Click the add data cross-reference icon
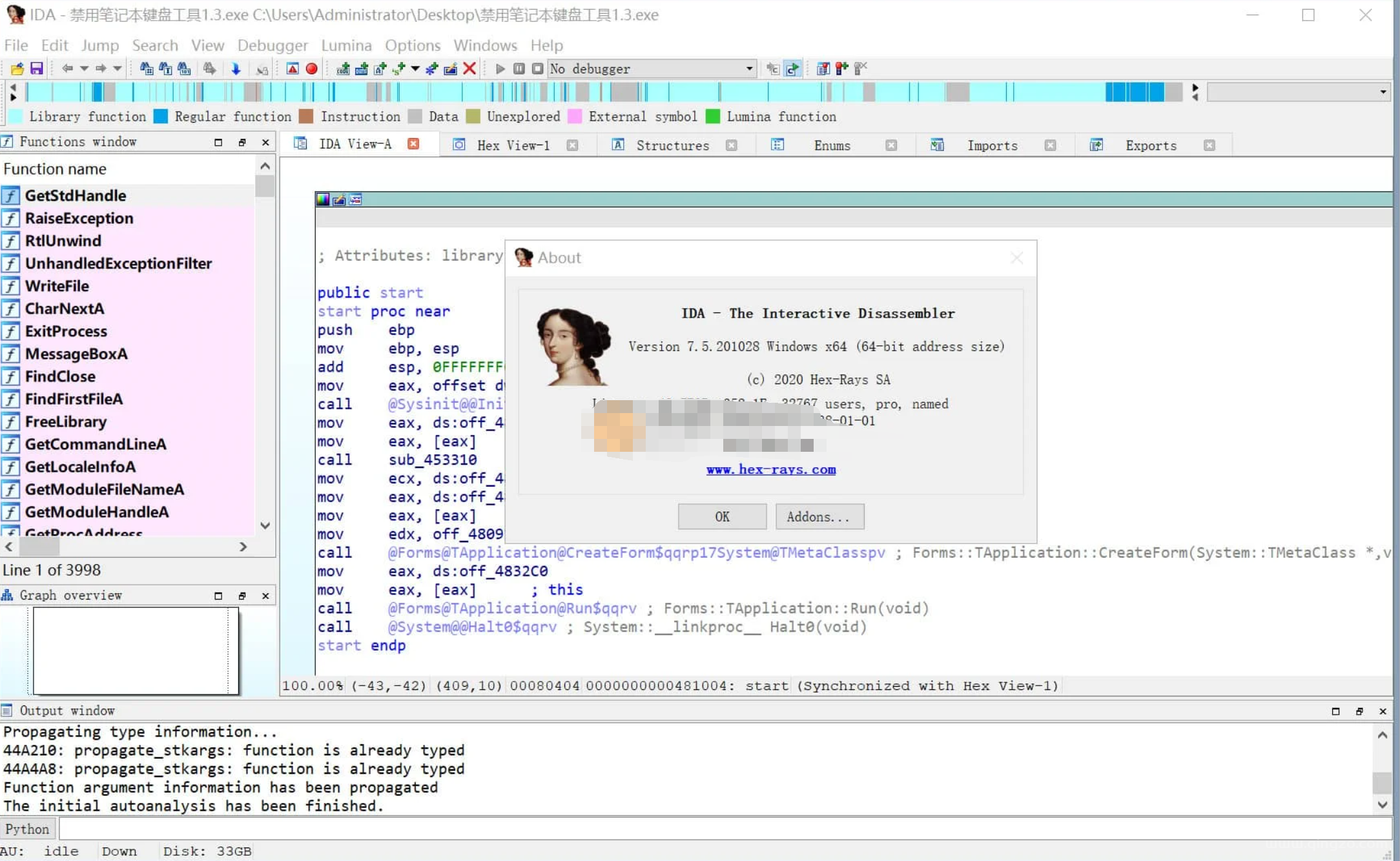The height and width of the screenshot is (861, 1400). point(362,68)
